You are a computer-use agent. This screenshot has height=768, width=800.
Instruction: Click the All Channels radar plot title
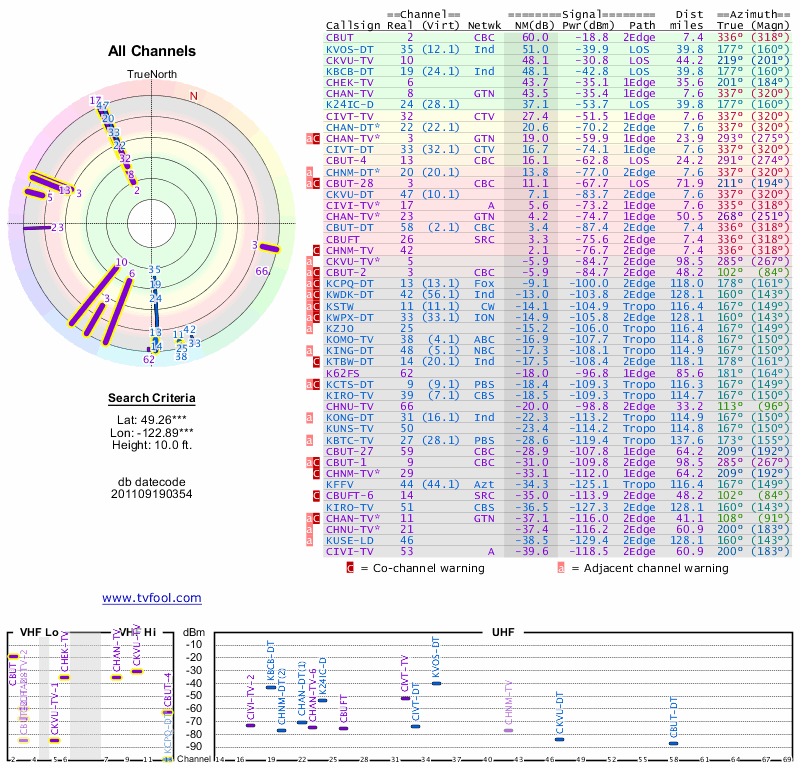(152, 51)
